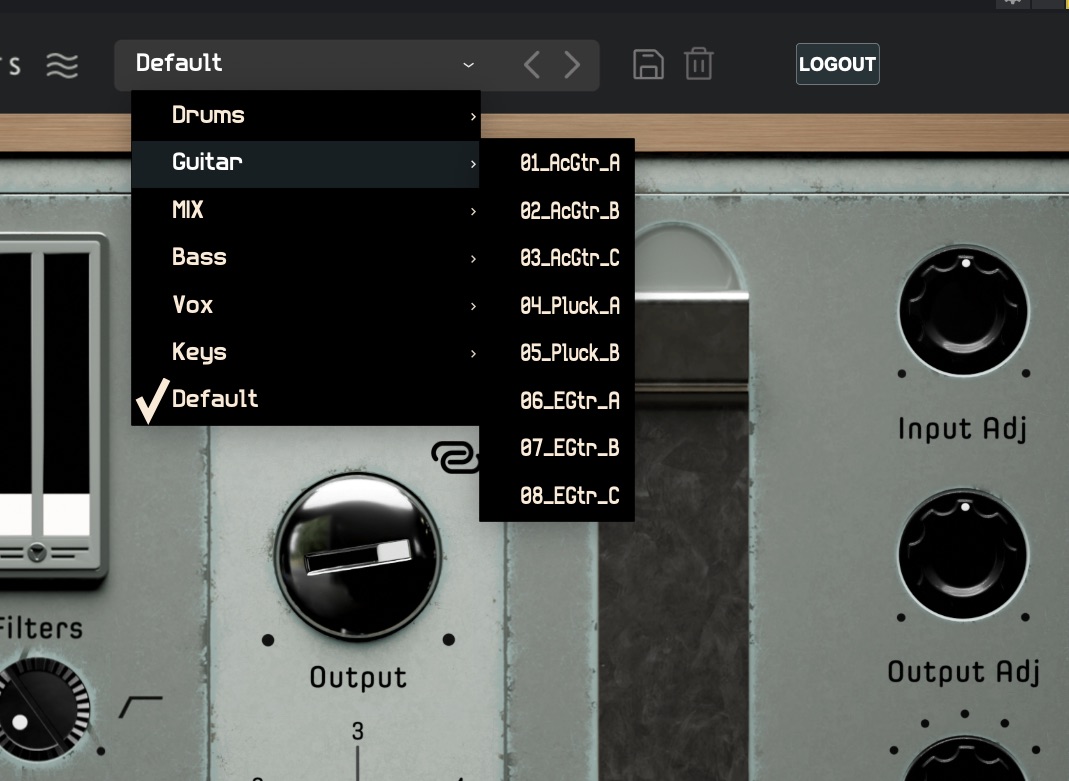Open the Default preset dropdown
The width and height of the screenshot is (1069, 781).
[305, 64]
